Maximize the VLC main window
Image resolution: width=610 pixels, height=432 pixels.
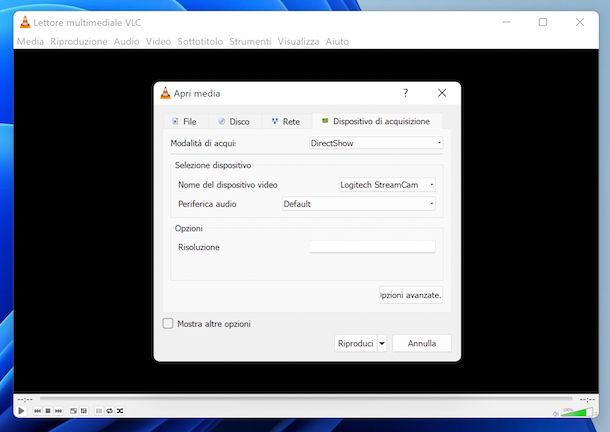(x=543, y=22)
